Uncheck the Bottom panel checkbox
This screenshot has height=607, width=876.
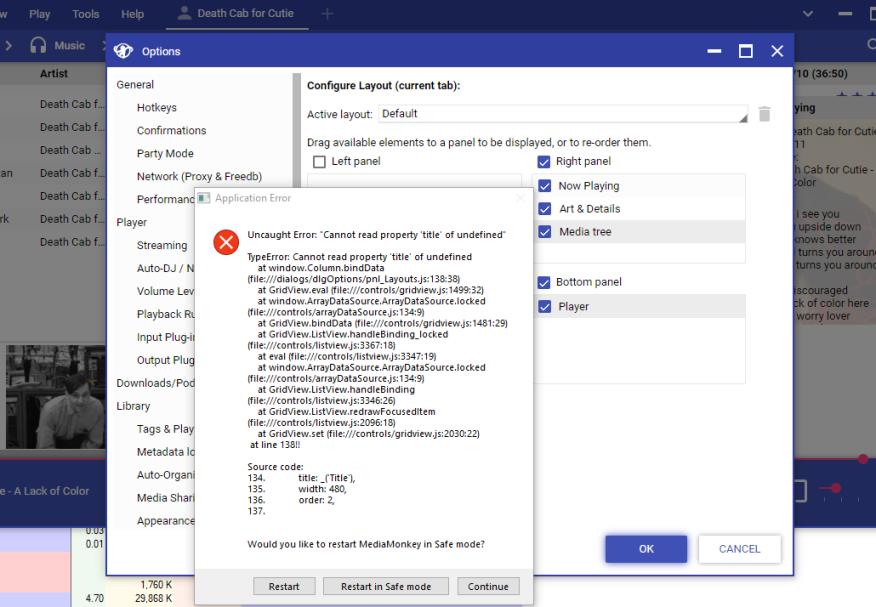544,283
